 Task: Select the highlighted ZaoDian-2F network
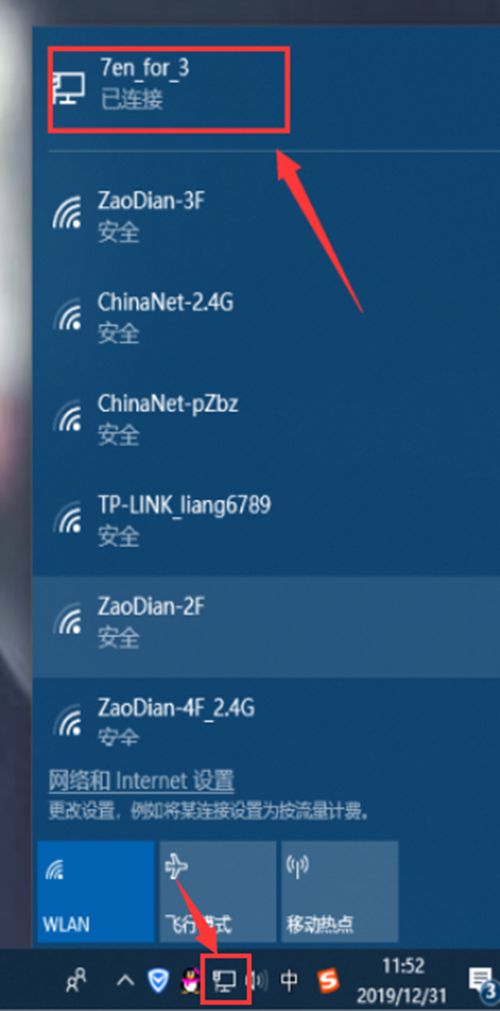tap(266, 621)
